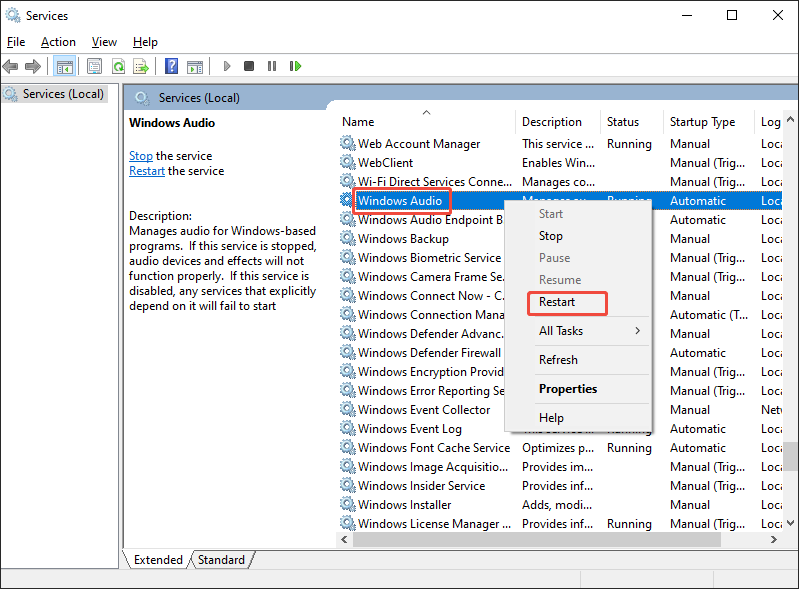Viewport: 799px width, 589px height.
Task: Click the Back arrow toolbar icon
Action: click(11, 66)
